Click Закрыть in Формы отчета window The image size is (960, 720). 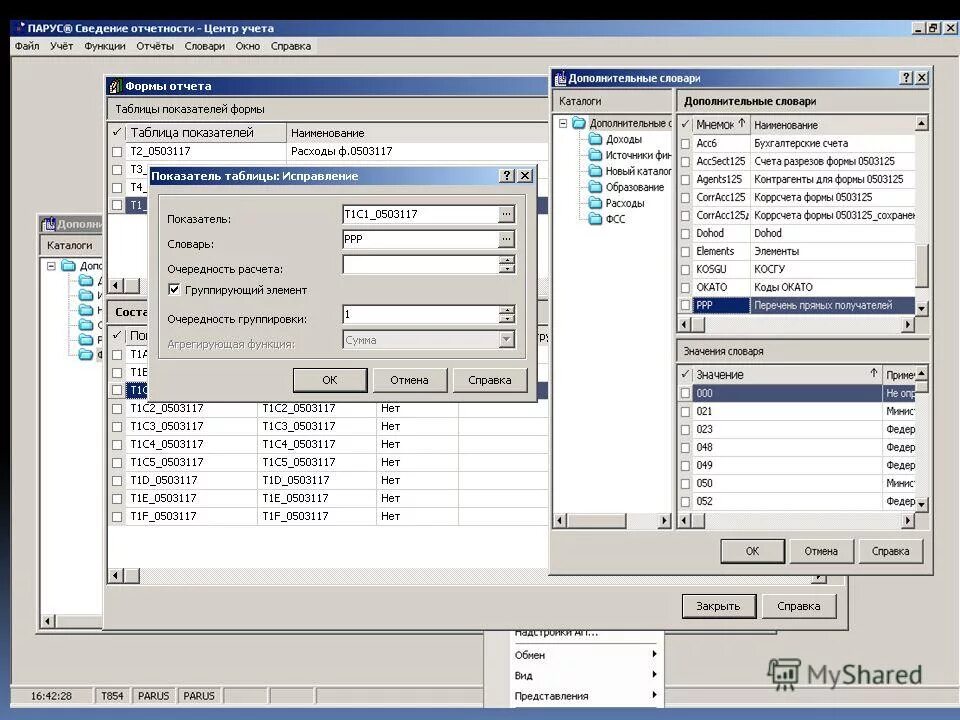click(719, 606)
